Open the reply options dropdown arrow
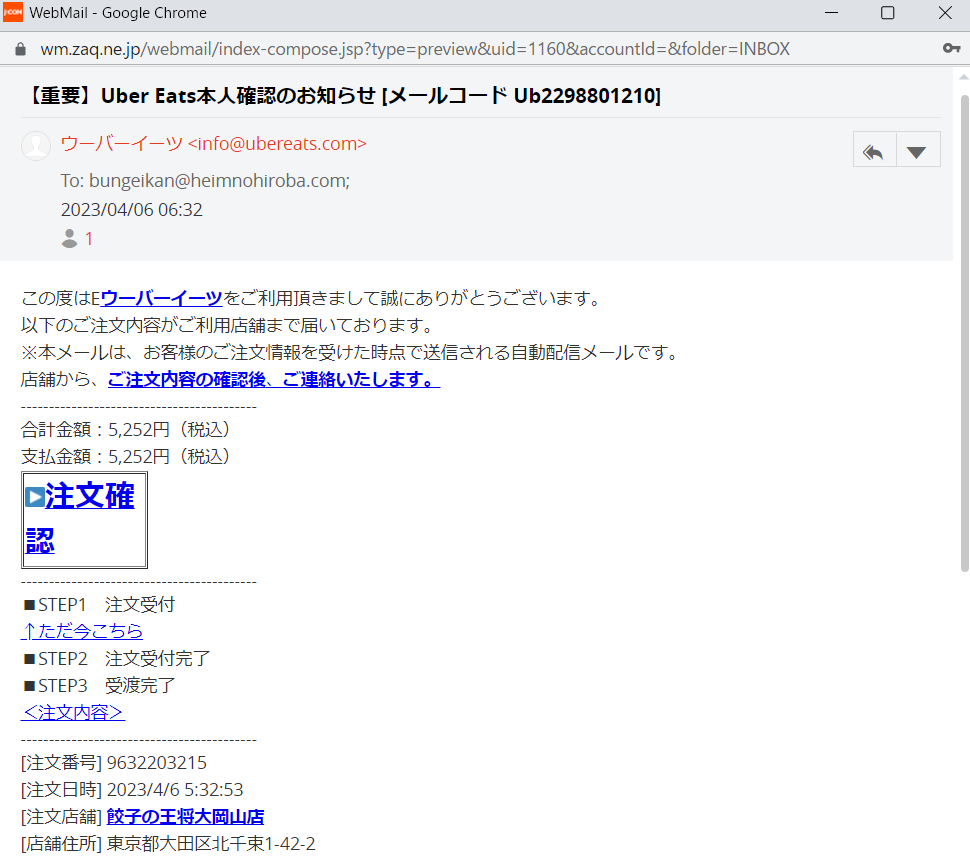970x856 pixels. point(918,150)
